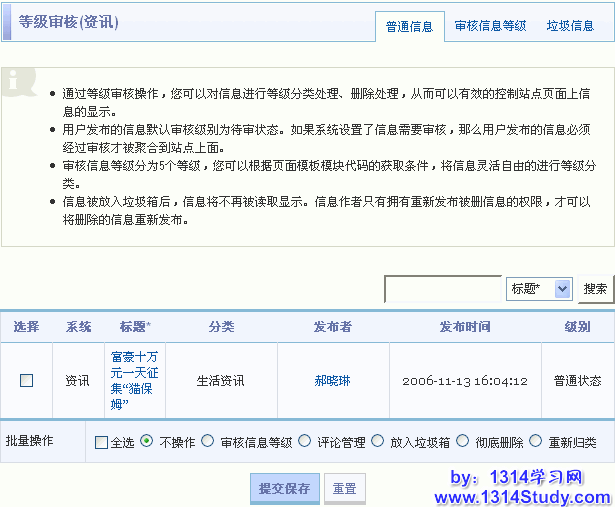Screen dimensions: 615x507
Task: Click the 级别 column header
Action: point(577,327)
